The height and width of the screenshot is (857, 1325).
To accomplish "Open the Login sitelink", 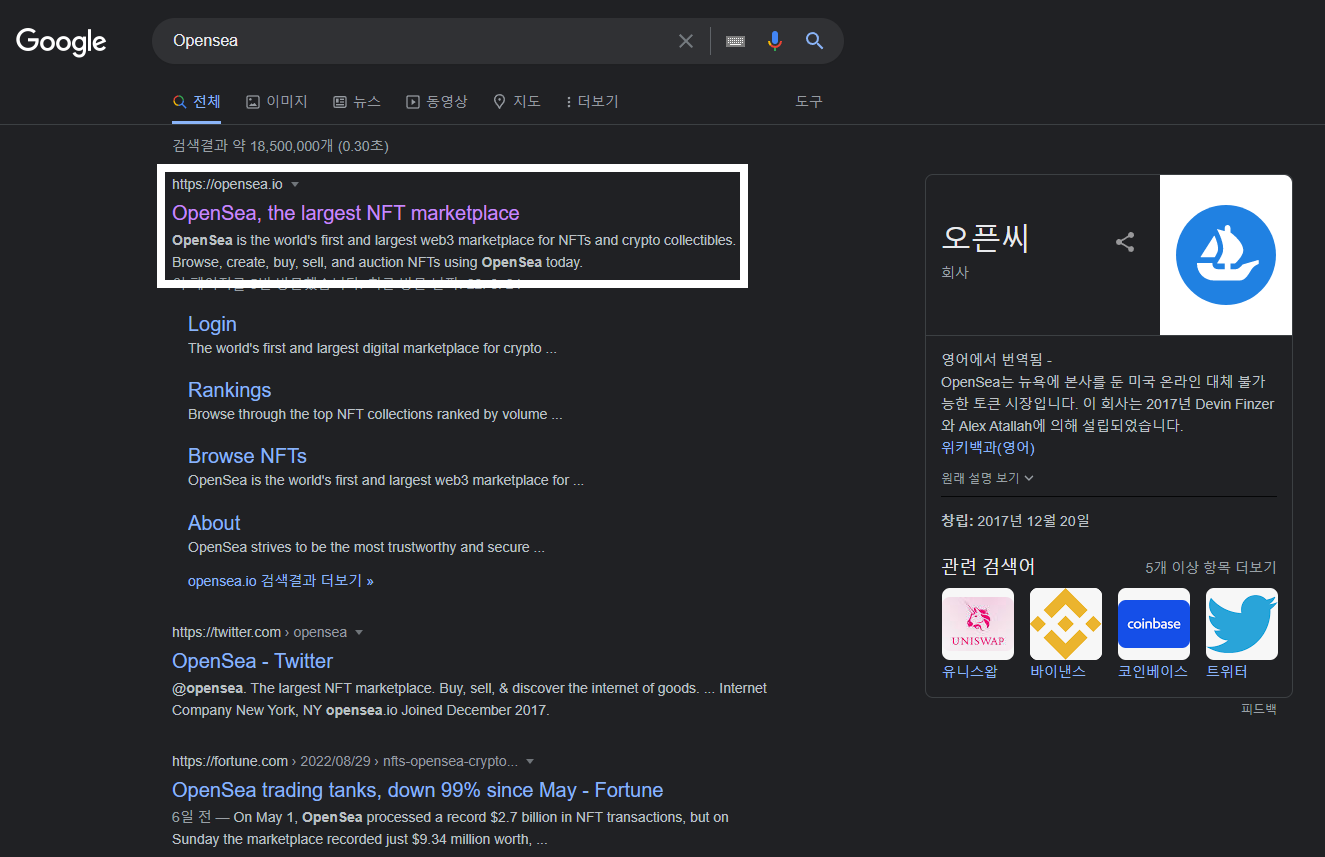I will click(x=212, y=324).
